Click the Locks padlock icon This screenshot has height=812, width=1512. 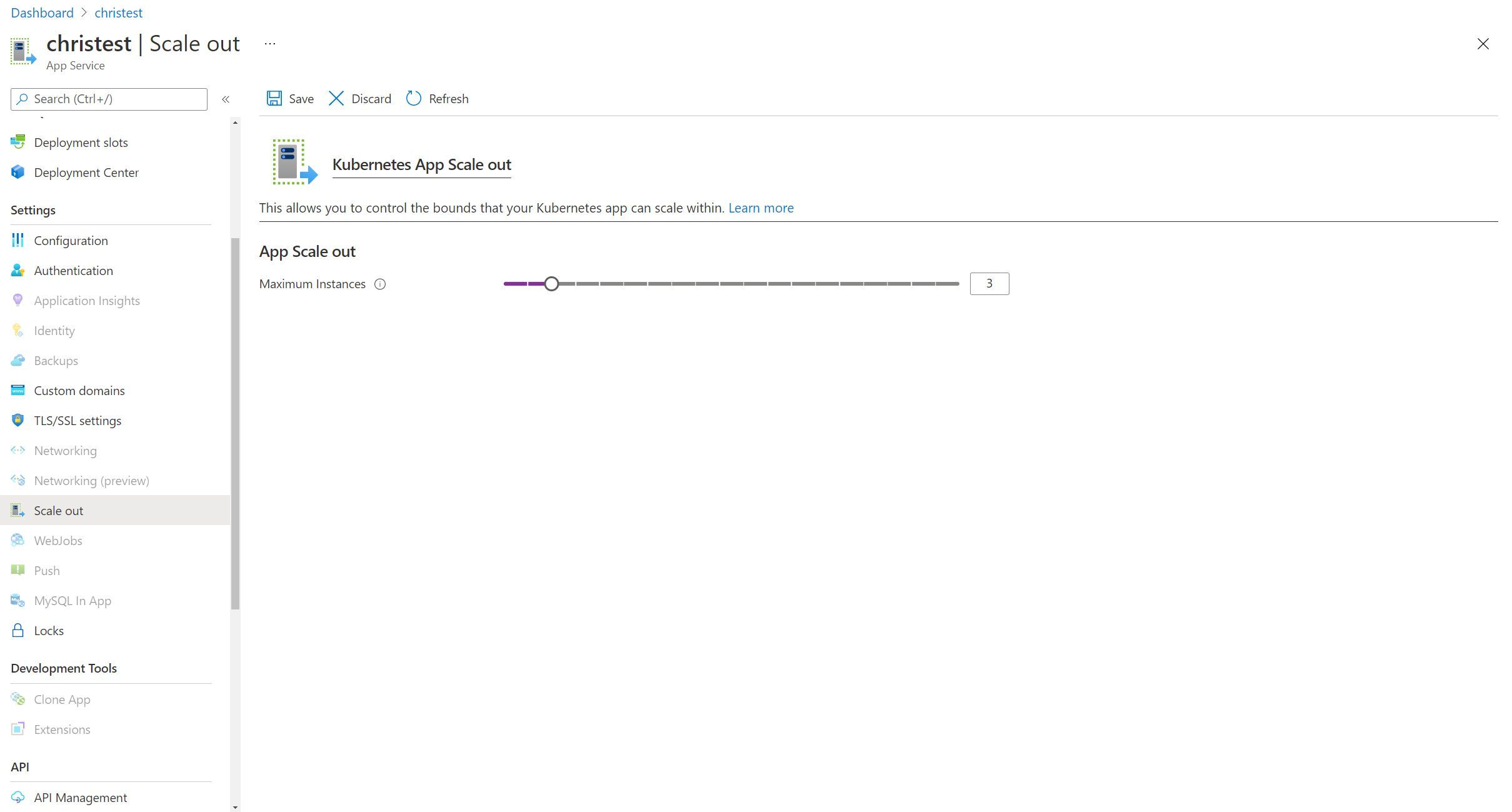tap(17, 630)
